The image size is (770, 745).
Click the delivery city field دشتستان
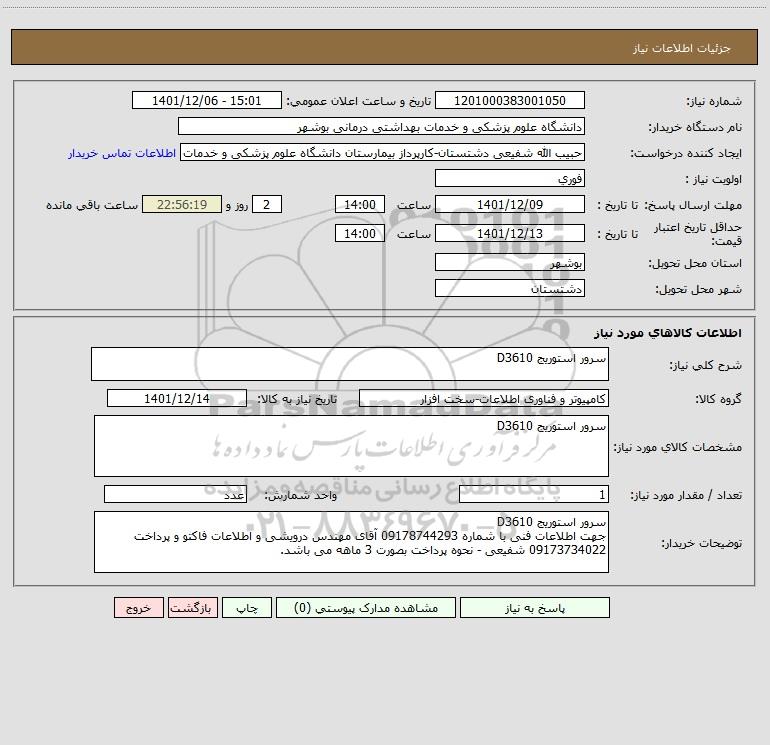coord(510,288)
